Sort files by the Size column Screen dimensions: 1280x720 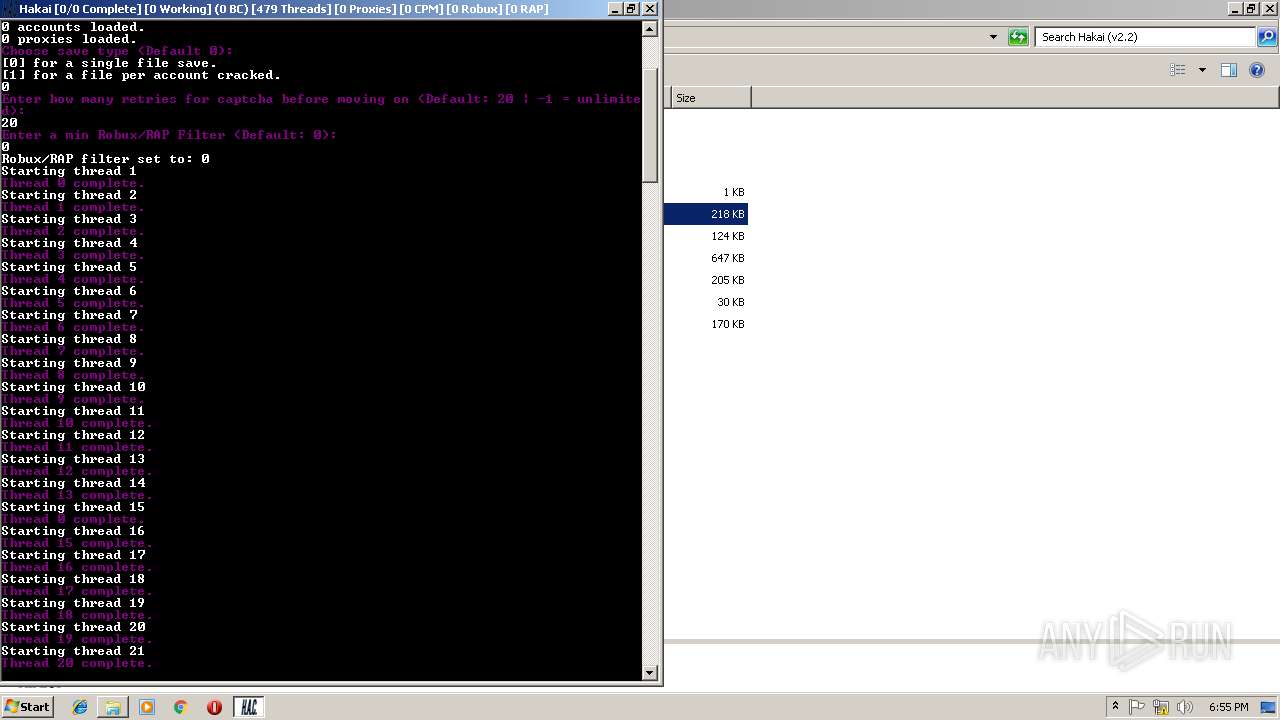[x=710, y=98]
